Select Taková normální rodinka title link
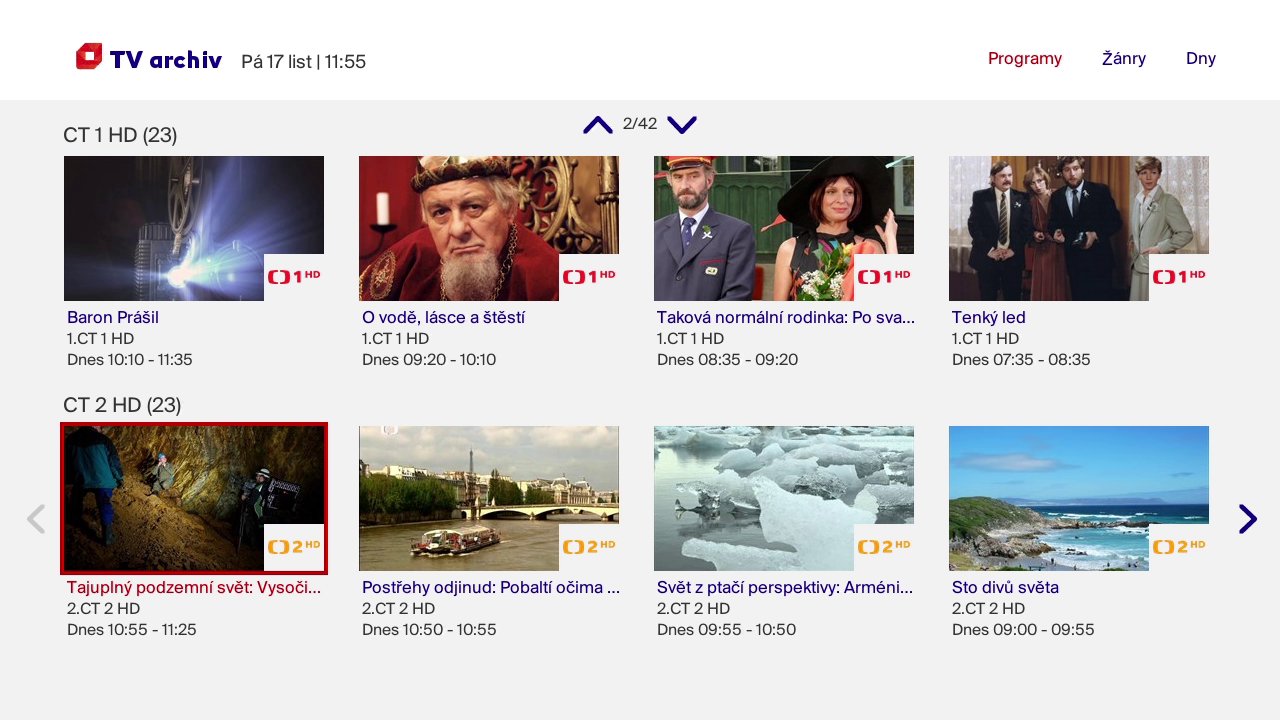 [786, 317]
